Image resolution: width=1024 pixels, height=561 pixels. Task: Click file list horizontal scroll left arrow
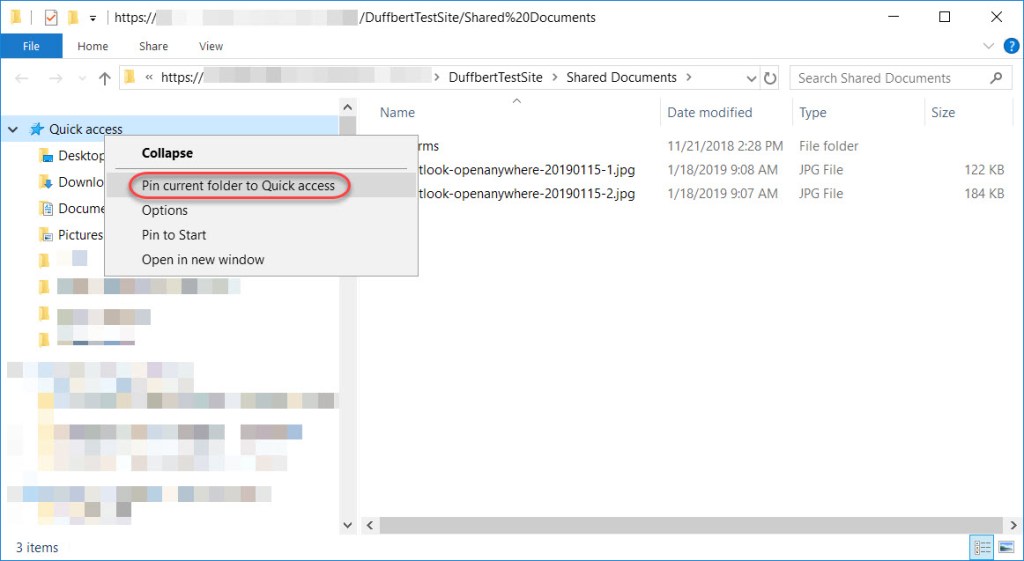click(x=369, y=525)
